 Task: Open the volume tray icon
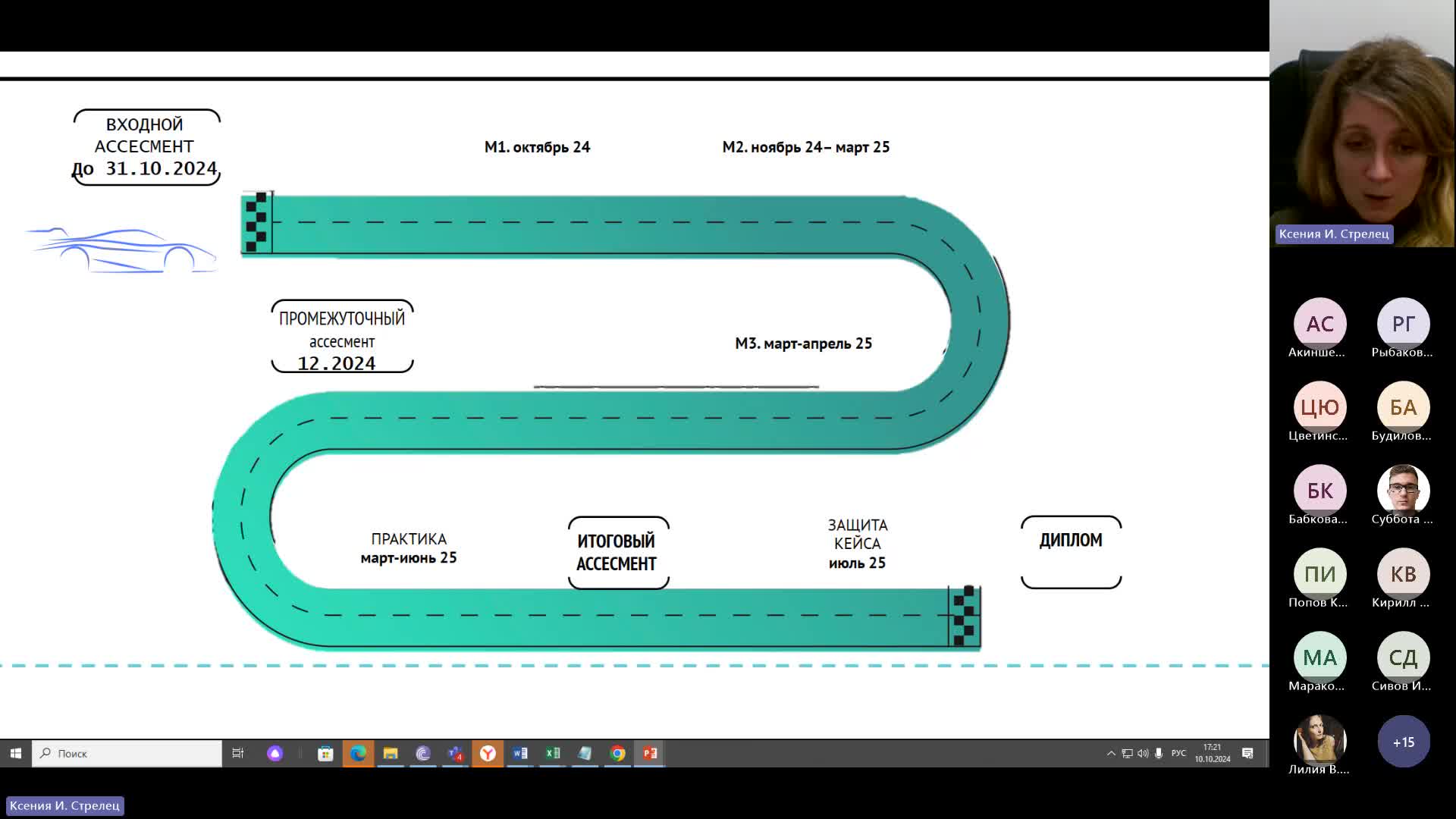pyautogui.click(x=1143, y=753)
